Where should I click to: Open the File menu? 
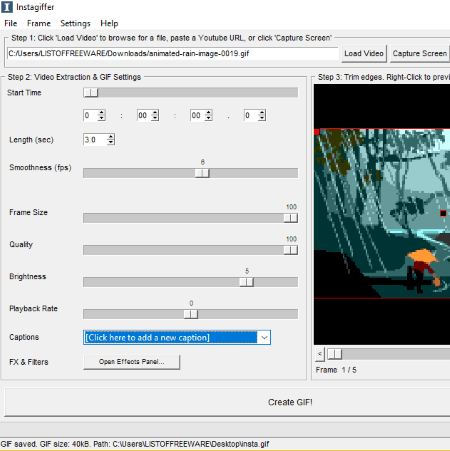coord(11,23)
